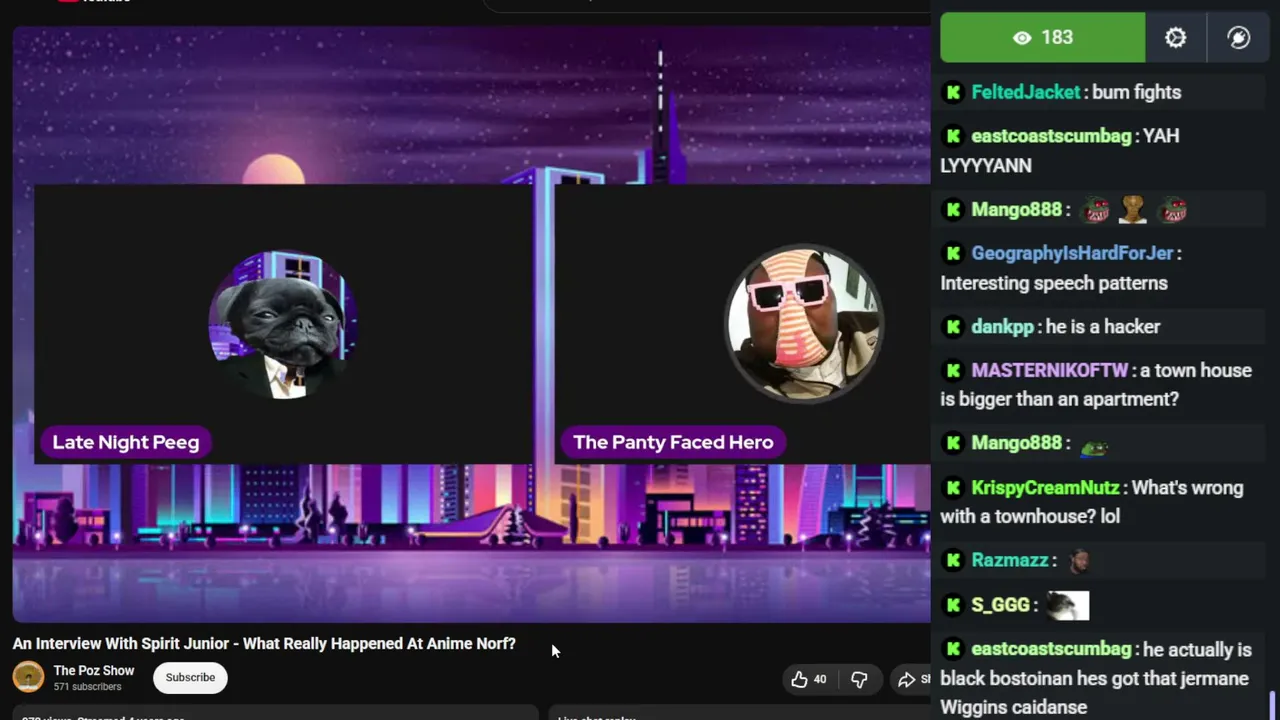Click middle emote in Mango888's three-emote message

point(1133,210)
